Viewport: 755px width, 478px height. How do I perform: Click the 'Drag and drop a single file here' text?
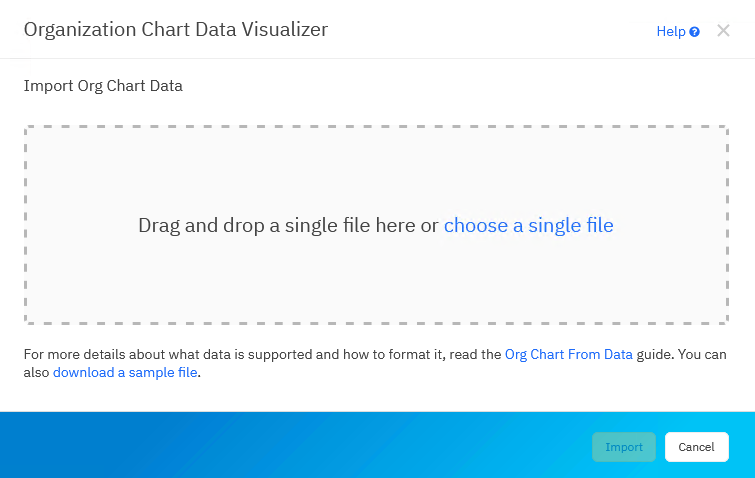coord(288,226)
